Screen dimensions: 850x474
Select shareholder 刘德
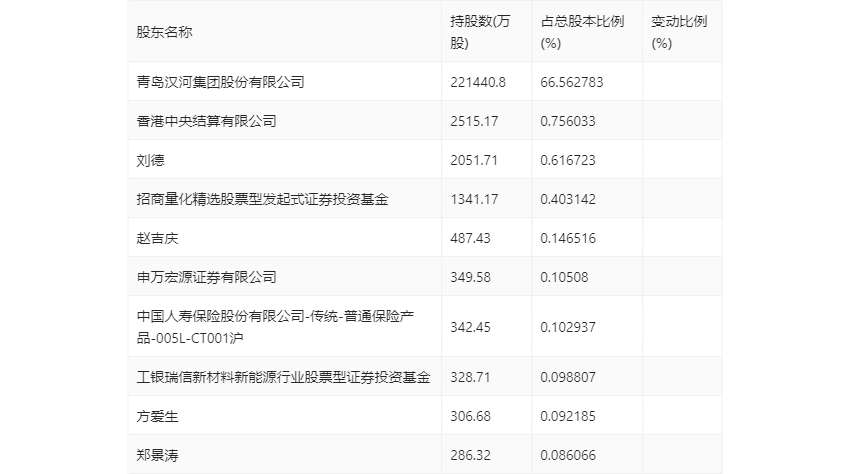pyautogui.click(x=150, y=160)
